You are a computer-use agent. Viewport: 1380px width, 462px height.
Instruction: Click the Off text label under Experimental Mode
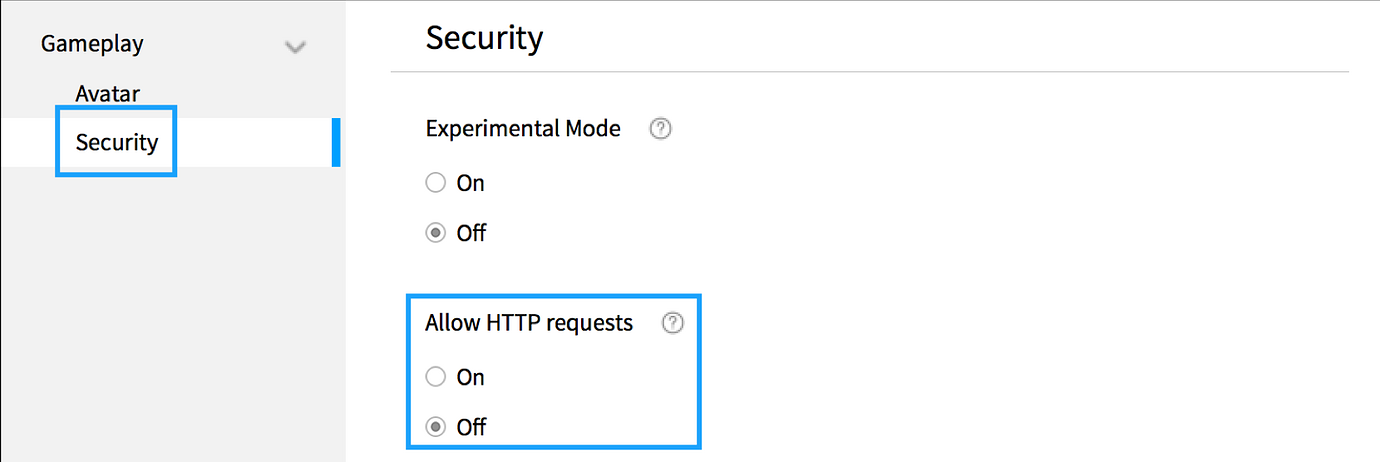tap(471, 233)
